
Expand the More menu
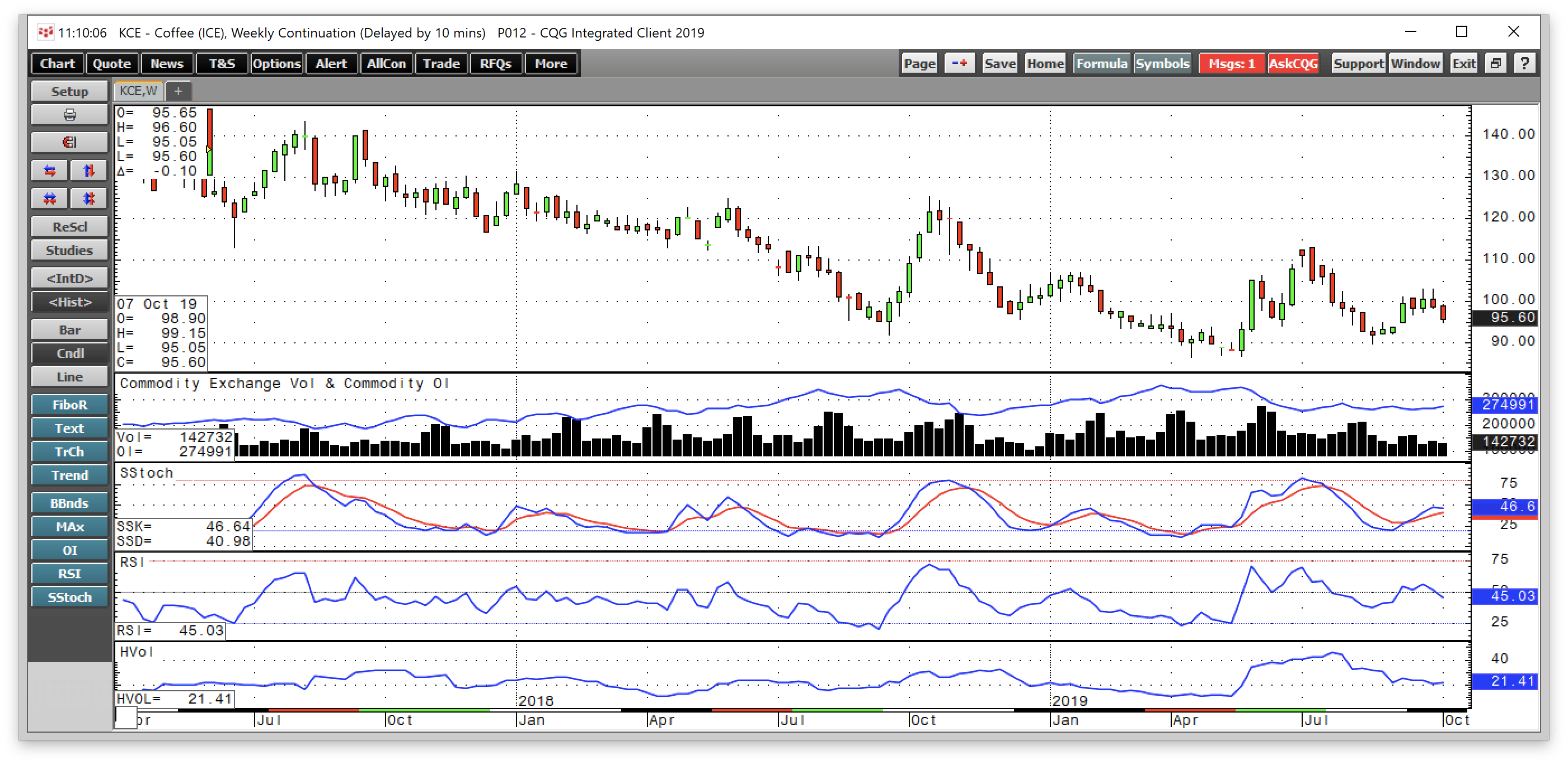(550, 63)
